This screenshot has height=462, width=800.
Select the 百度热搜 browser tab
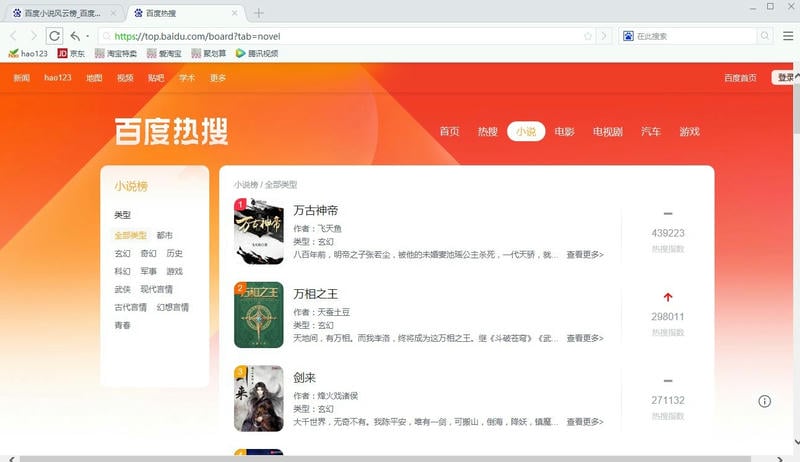[x=185, y=13]
